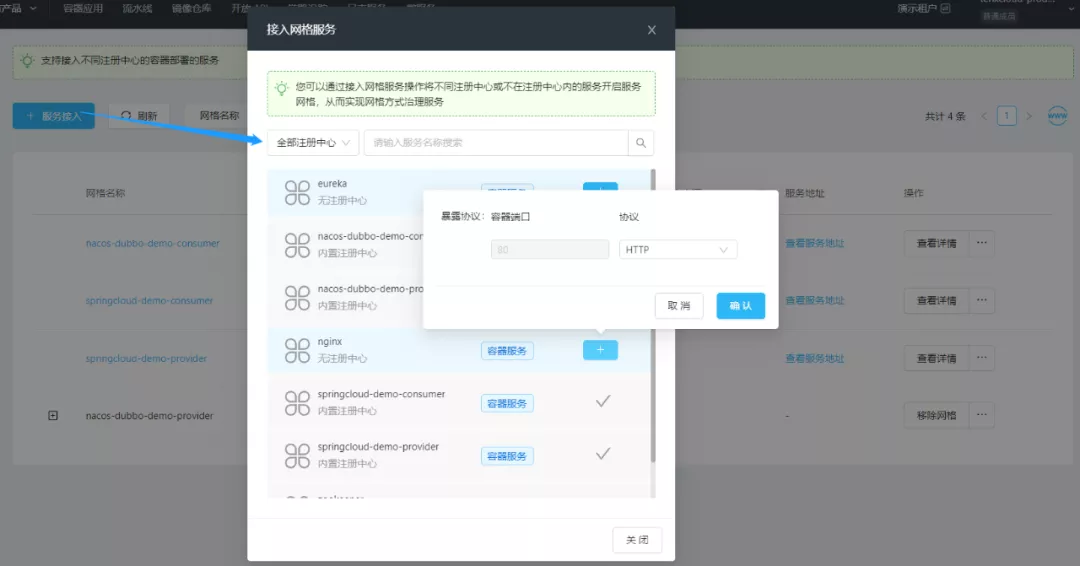Click the 网格名称 column header
This screenshot has height=566, width=1080.
point(105,193)
